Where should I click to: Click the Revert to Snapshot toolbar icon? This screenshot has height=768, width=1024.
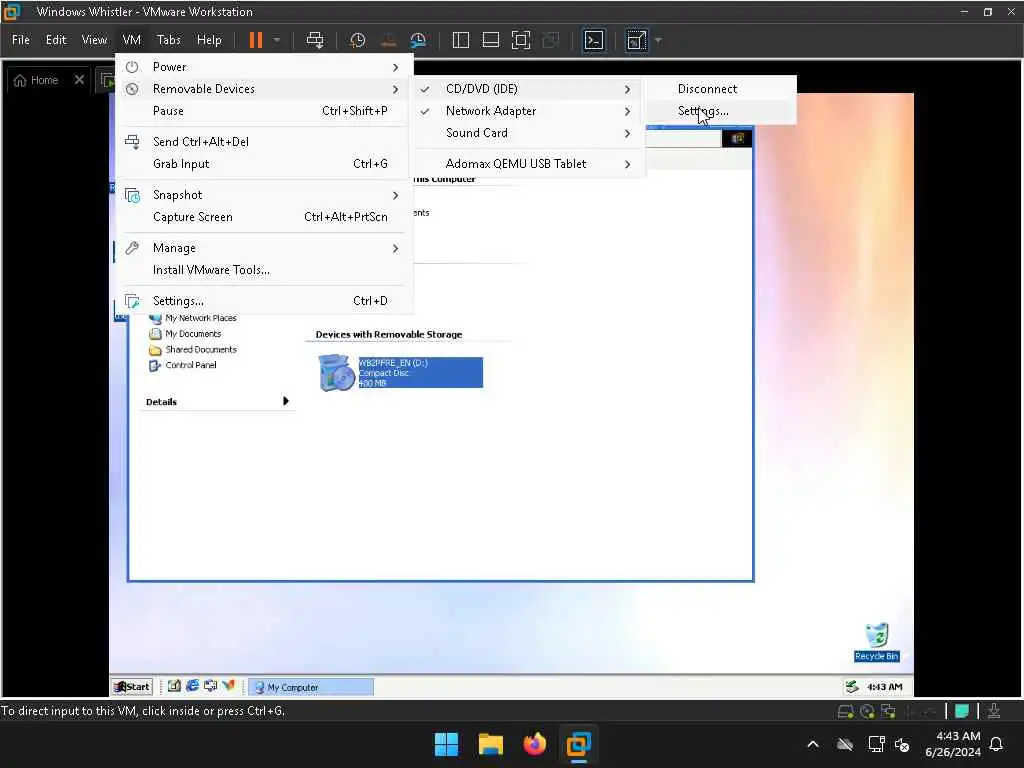(388, 40)
